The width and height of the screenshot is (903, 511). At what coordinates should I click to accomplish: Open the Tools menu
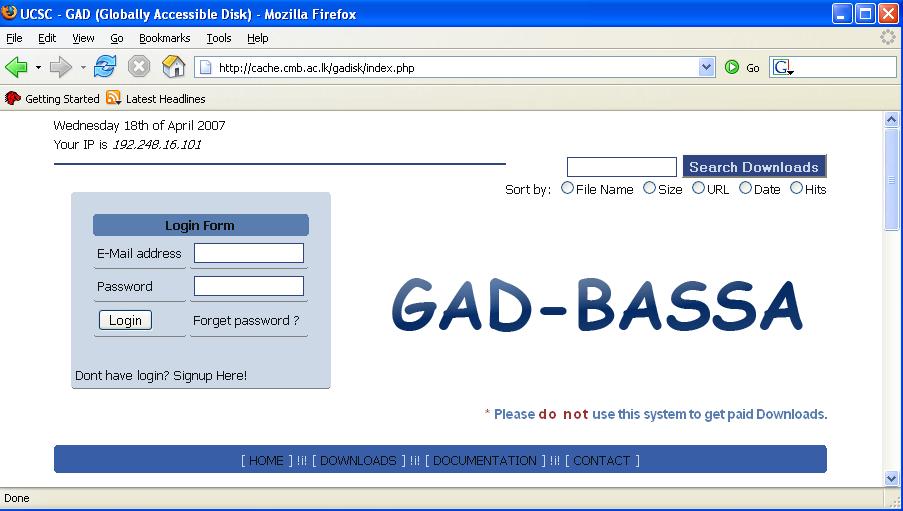pyautogui.click(x=218, y=38)
